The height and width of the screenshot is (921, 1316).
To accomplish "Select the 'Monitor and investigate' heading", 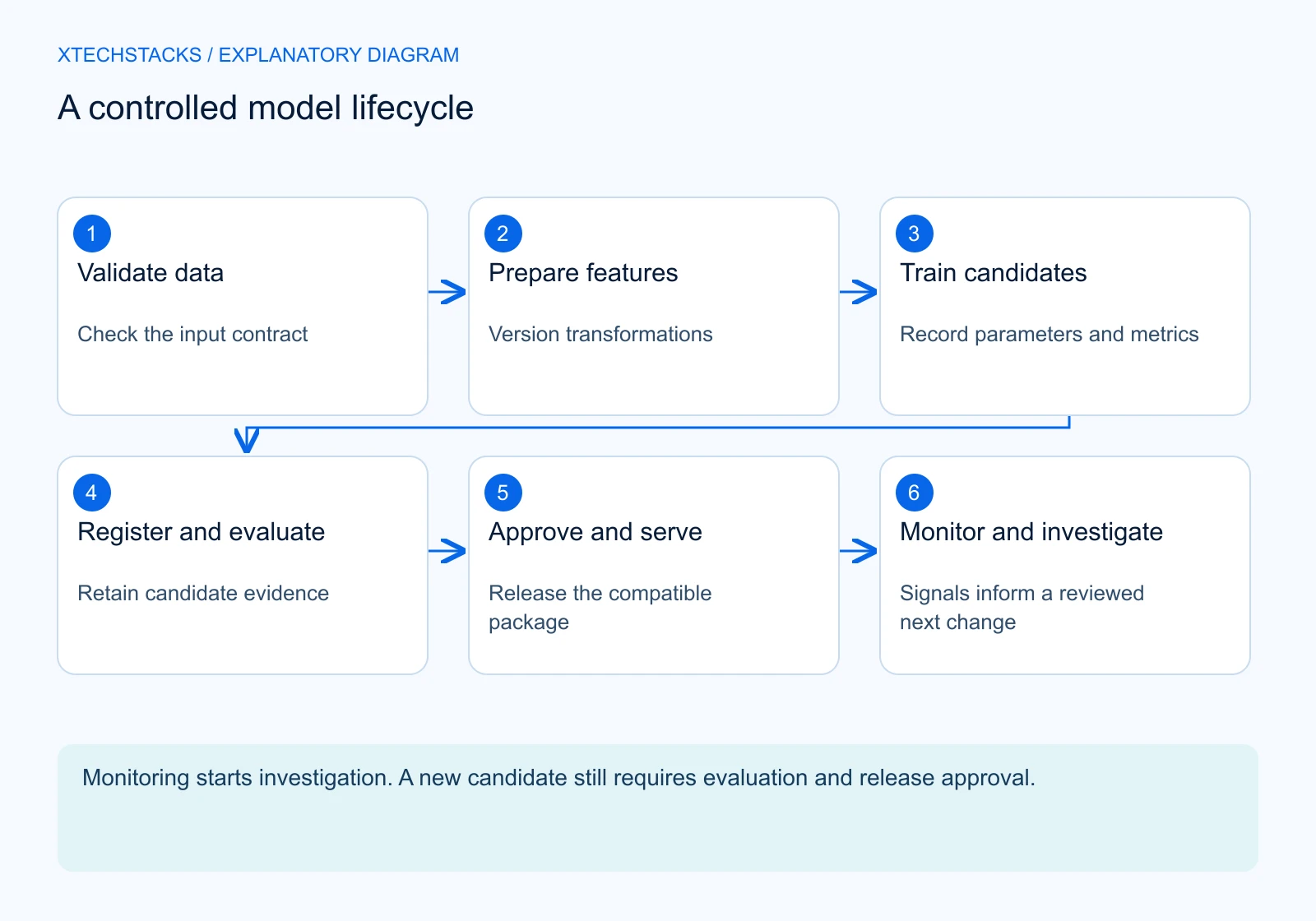I will tap(1031, 532).
